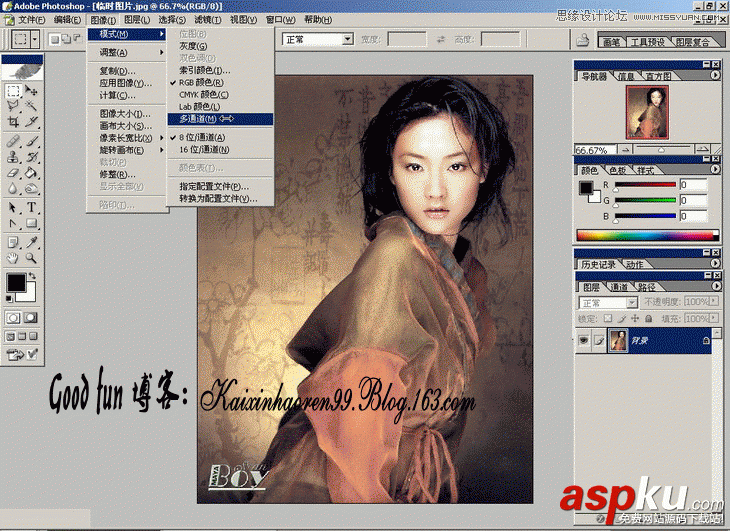This screenshot has height=531, width=730.
Task: Click the swap width and height arrows
Action: point(440,40)
